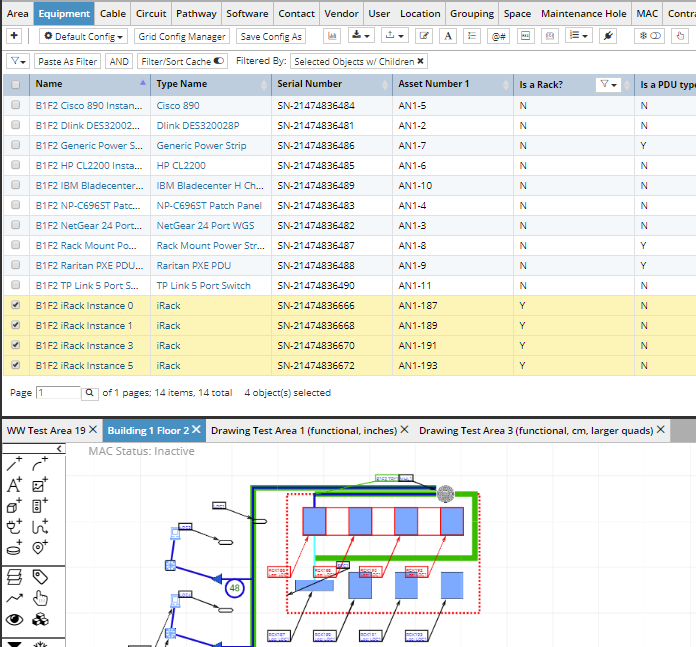Check the B1F2 Raritan PXE PDU checkbox
Image resolution: width=696 pixels, height=647 pixels.
[16, 265]
